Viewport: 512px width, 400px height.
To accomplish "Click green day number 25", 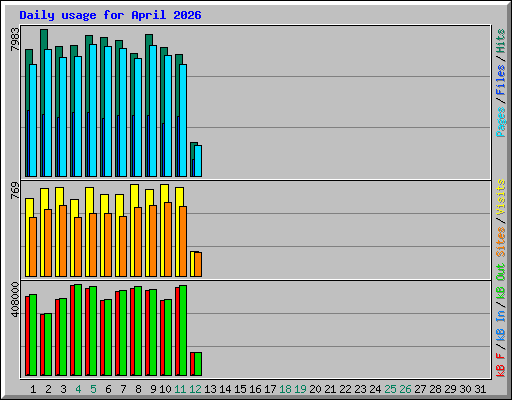I will [x=390, y=389].
